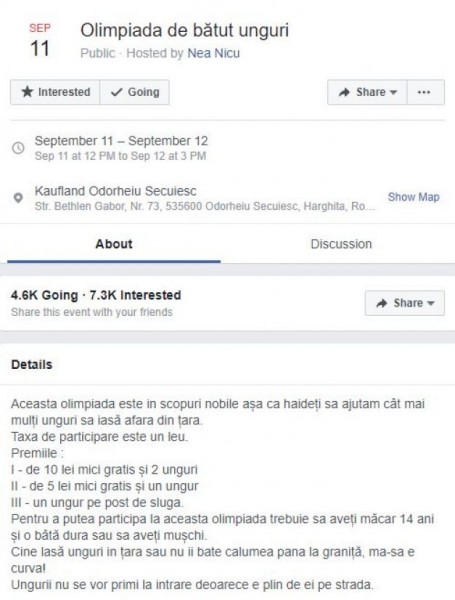The image size is (455, 600).
Task: Switch to the About tab
Action: [114, 244]
